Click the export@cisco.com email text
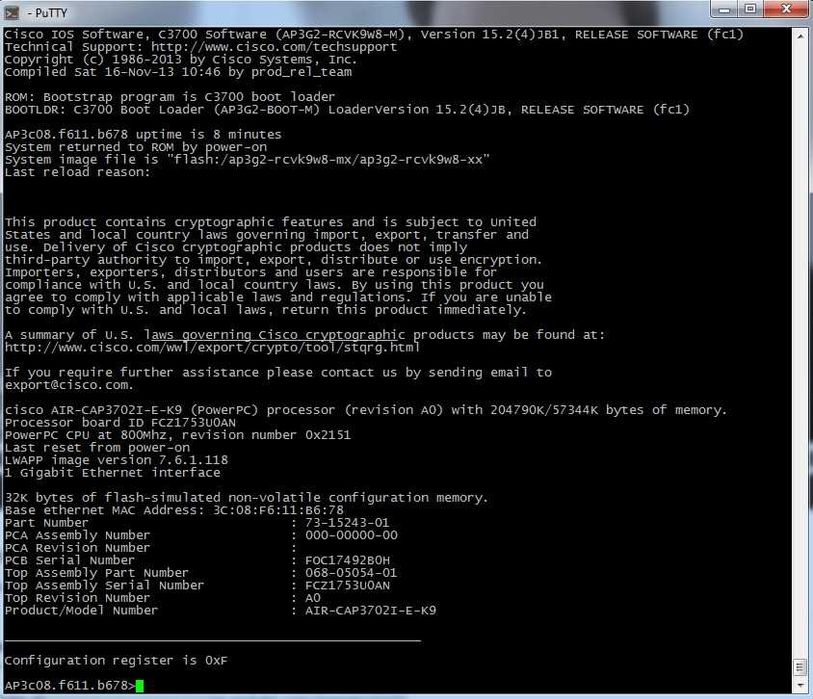The image size is (813, 699). pyautogui.click(x=68, y=385)
